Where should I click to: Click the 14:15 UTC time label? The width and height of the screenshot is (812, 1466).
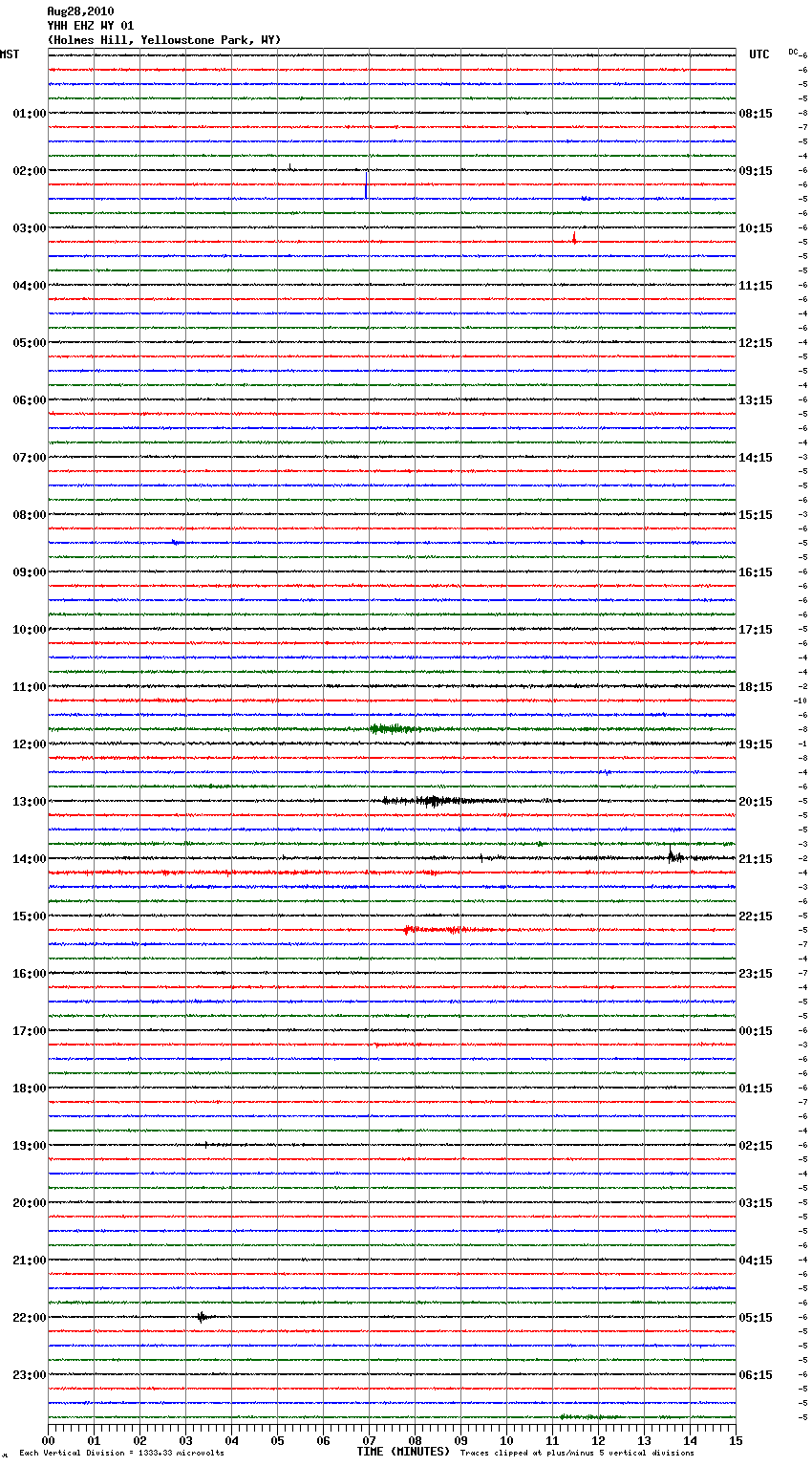click(x=756, y=458)
